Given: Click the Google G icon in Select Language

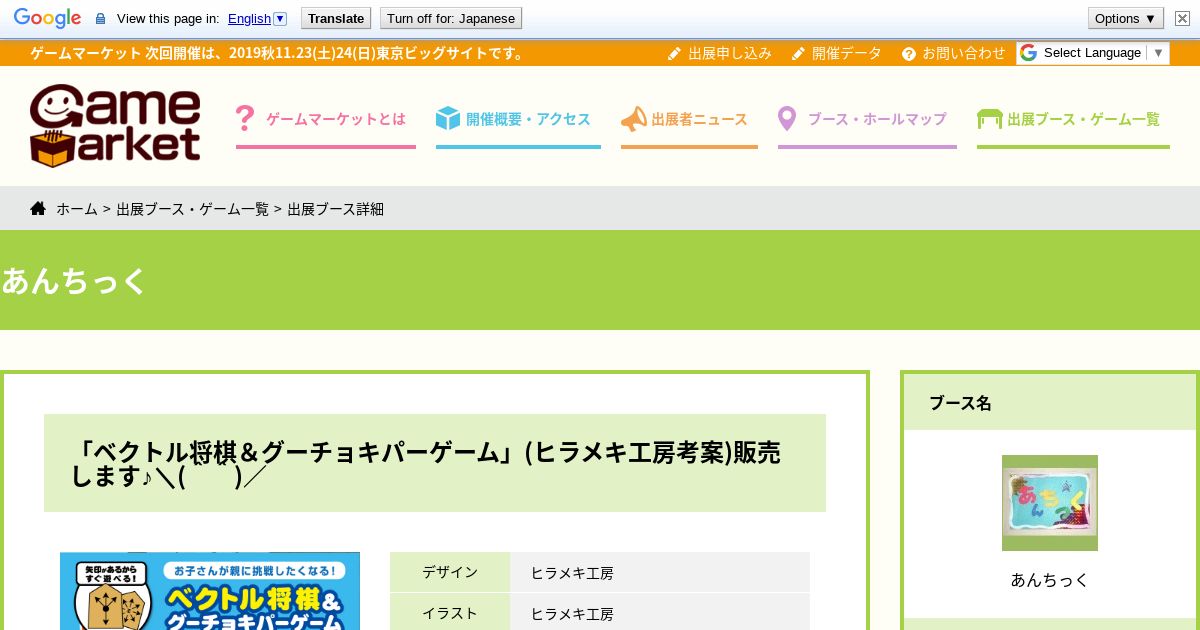Looking at the screenshot, I should [x=1029, y=53].
